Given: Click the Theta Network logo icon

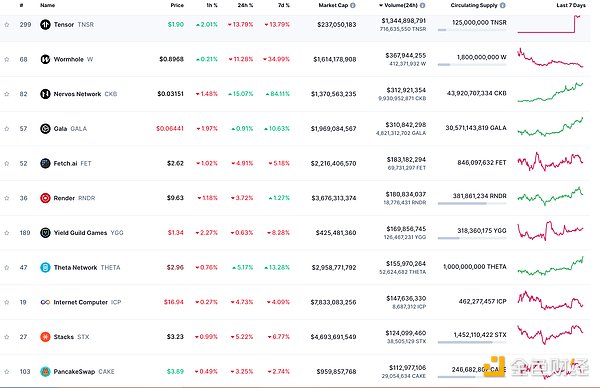Looking at the screenshot, I should click(x=45, y=267).
